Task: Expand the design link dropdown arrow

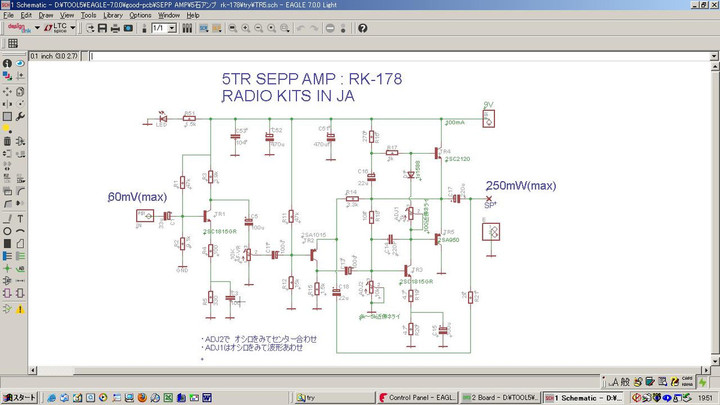Action: (x=37, y=28)
